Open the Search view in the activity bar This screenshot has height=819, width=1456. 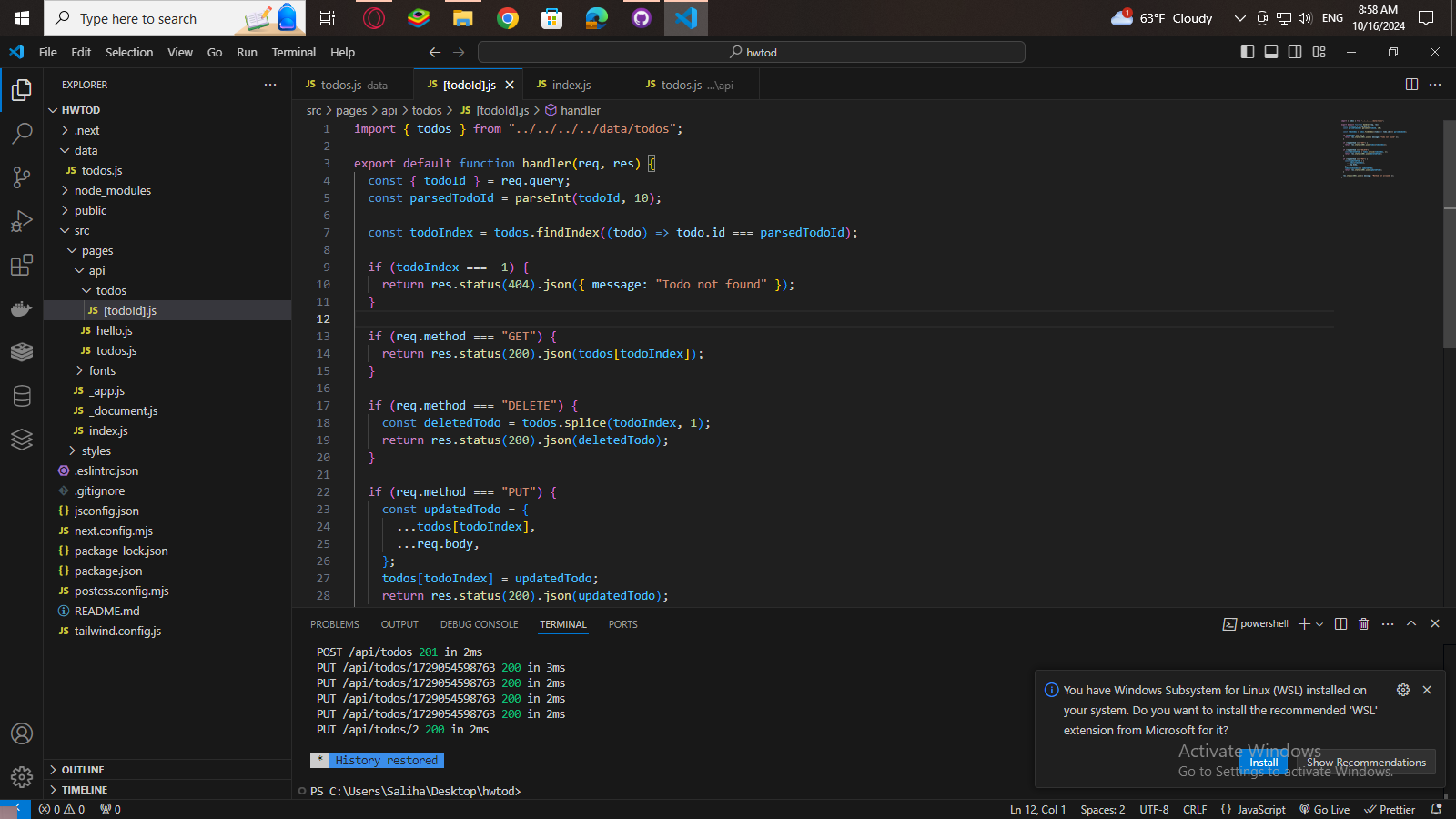point(21,134)
